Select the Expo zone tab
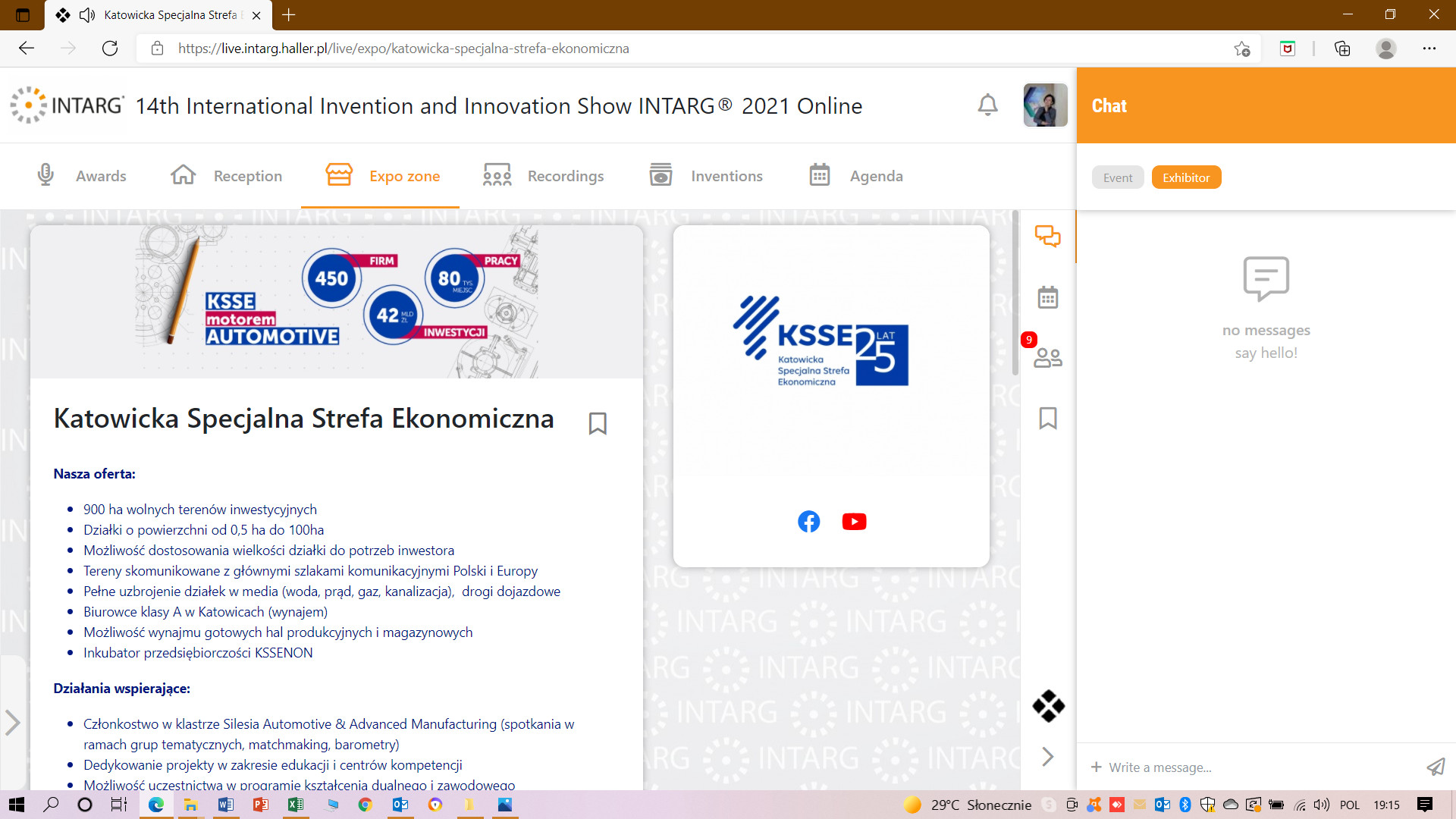 [x=382, y=176]
